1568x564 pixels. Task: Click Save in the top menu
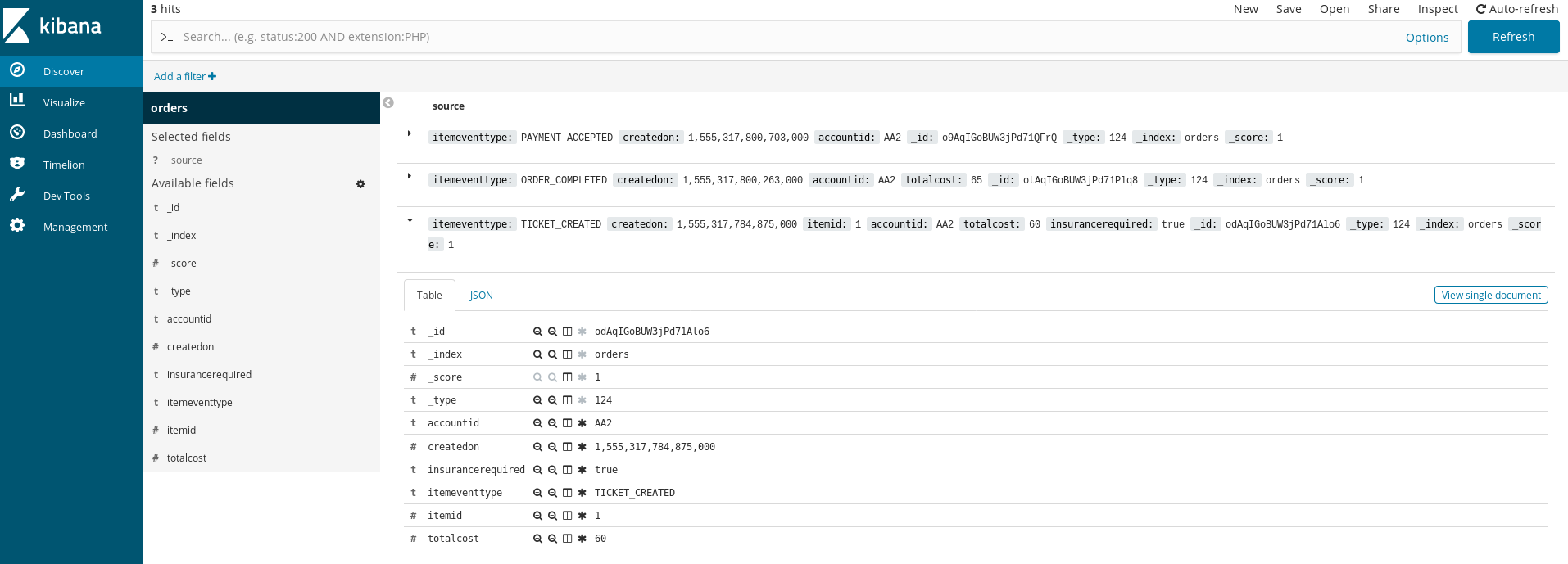coord(1289,9)
